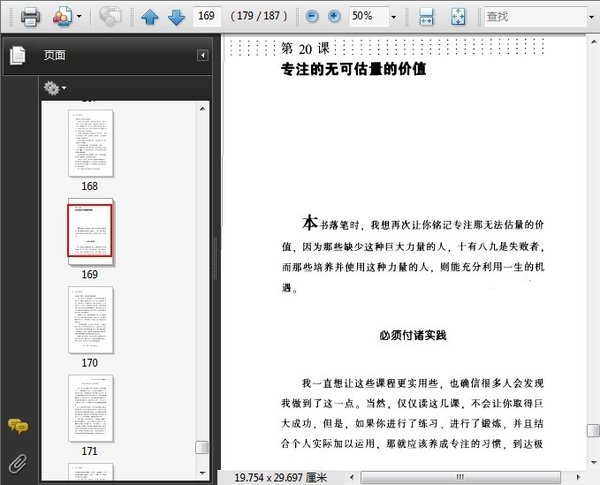
Task: Toggle fit full page view
Action: 457,16
